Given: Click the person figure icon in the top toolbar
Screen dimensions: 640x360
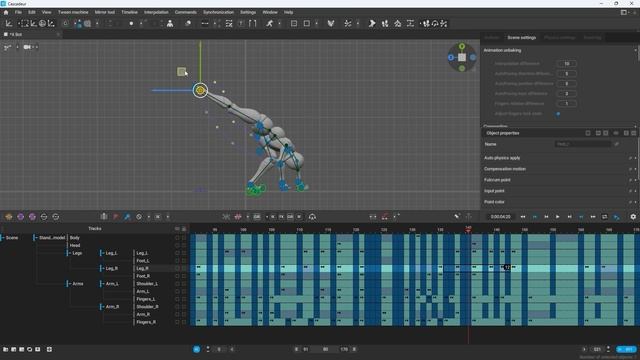Looking at the screenshot, I should [170, 24].
